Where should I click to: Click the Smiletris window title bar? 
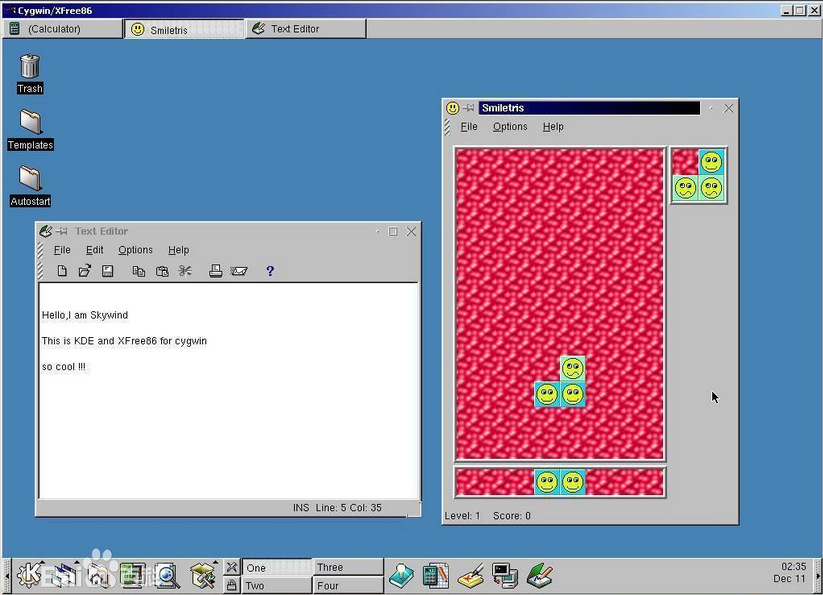pos(589,108)
